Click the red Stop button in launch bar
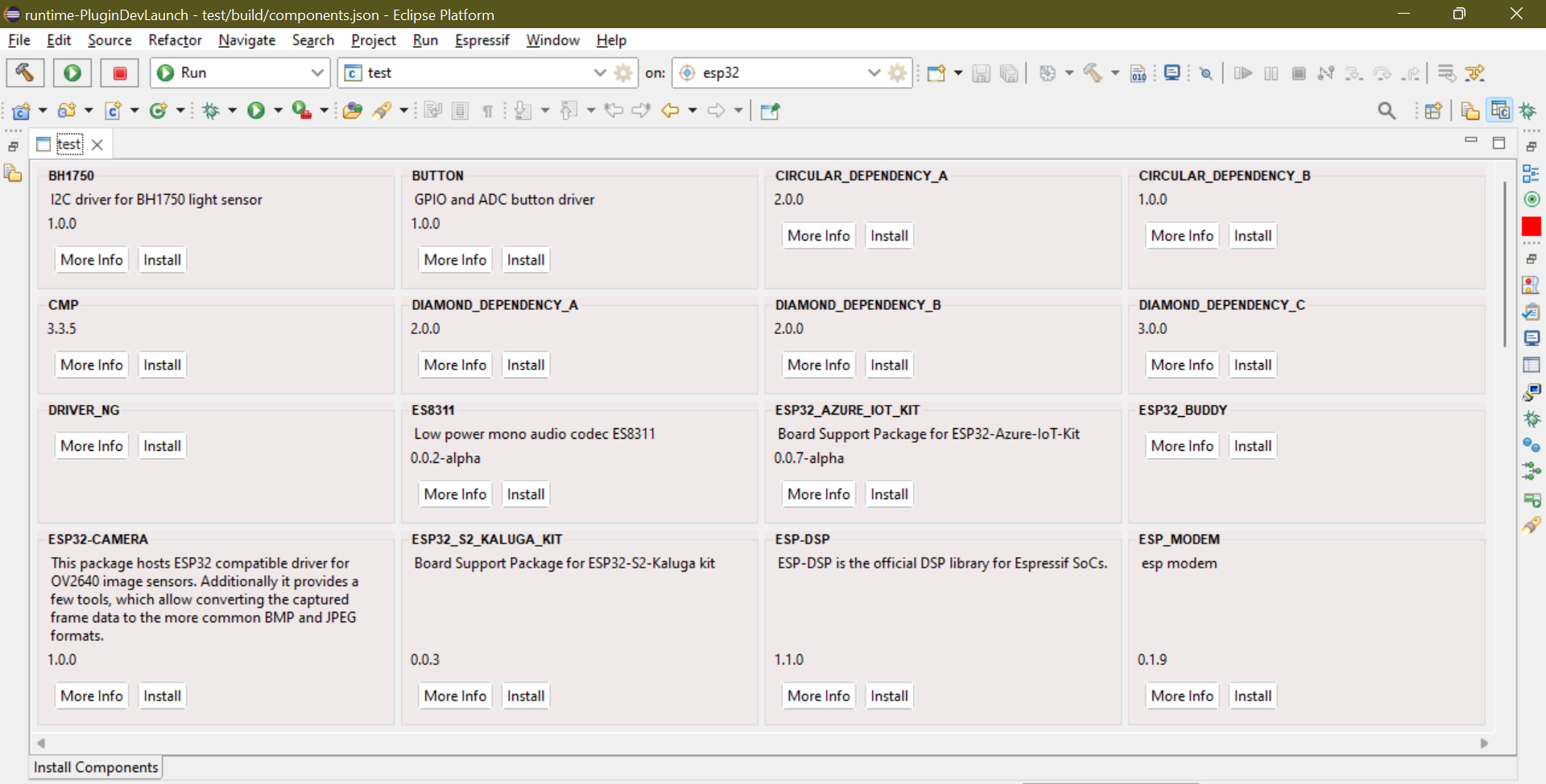 click(x=120, y=72)
